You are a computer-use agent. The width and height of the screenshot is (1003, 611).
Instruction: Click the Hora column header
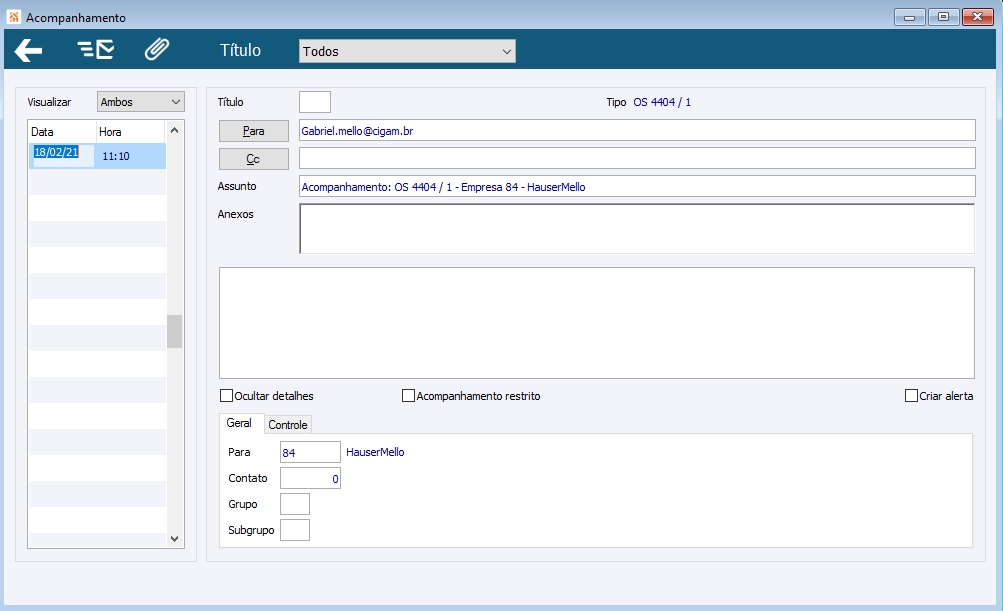130,132
